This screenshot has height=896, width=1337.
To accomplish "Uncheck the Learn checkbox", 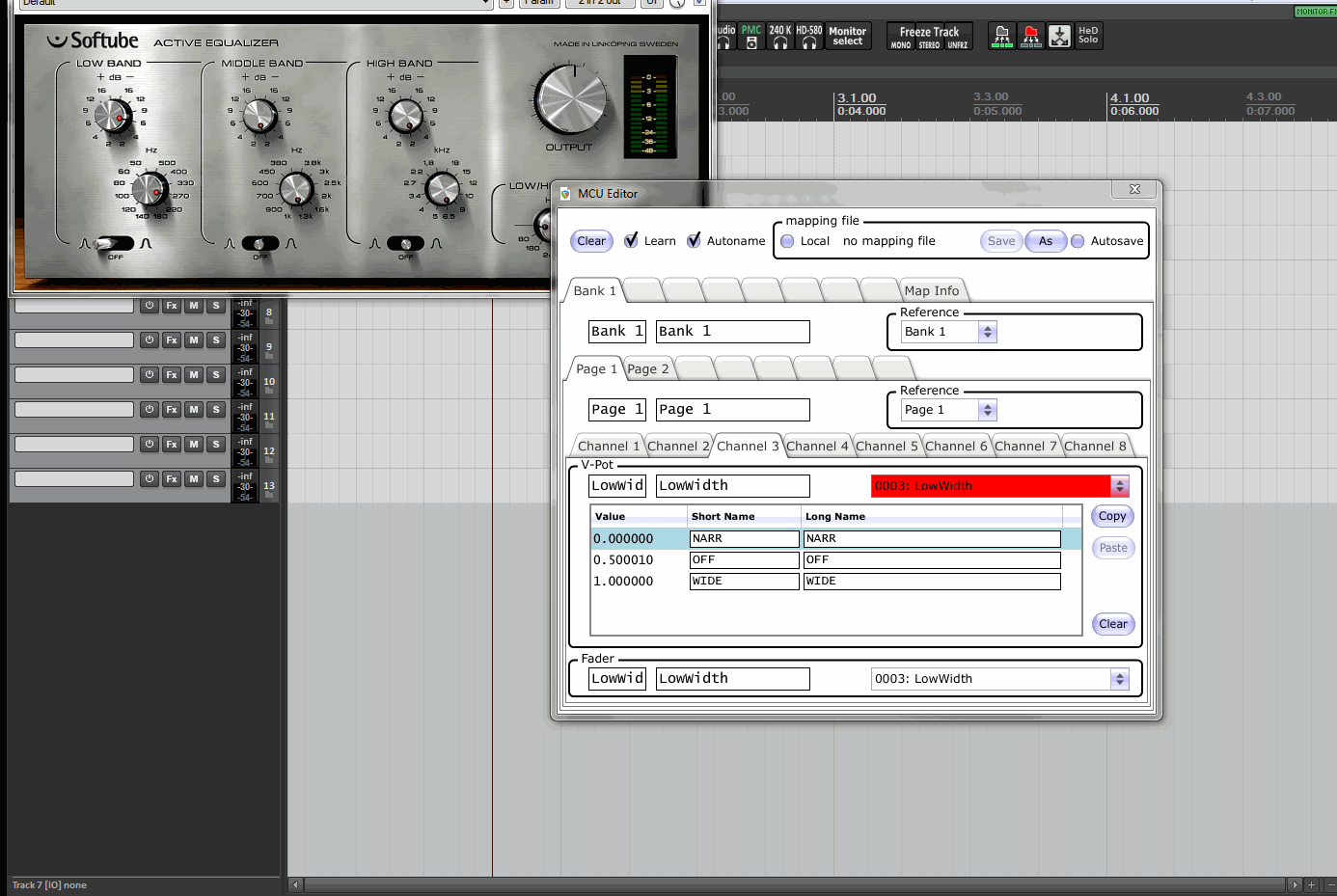I will click(631, 241).
